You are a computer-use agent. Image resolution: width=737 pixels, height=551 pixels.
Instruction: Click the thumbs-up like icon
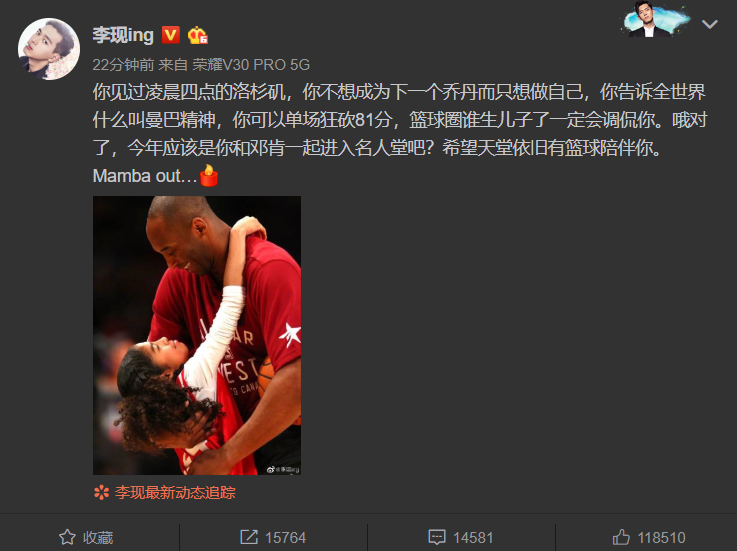tap(621, 536)
